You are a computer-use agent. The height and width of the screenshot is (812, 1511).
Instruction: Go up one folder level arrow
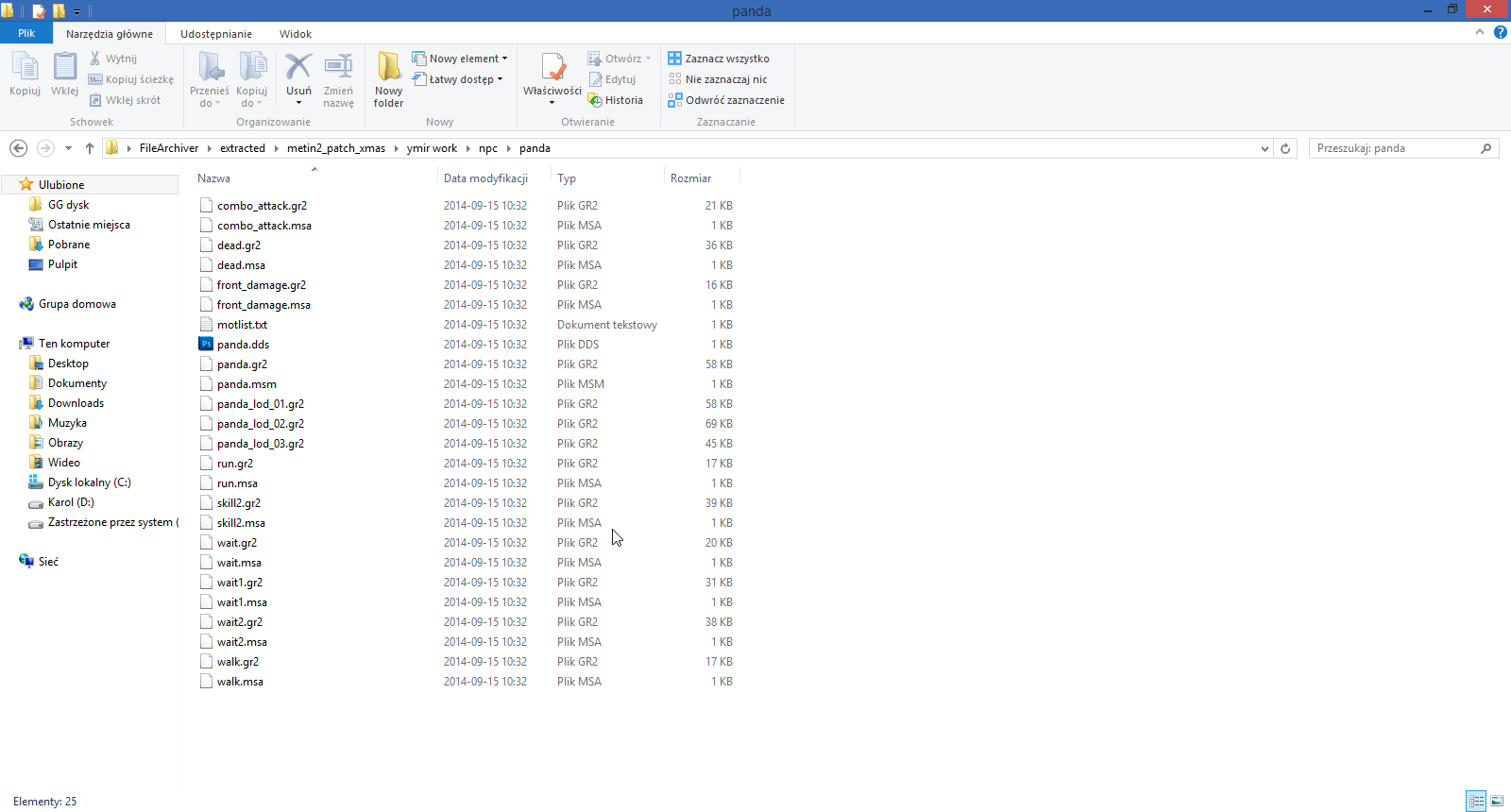coord(90,148)
